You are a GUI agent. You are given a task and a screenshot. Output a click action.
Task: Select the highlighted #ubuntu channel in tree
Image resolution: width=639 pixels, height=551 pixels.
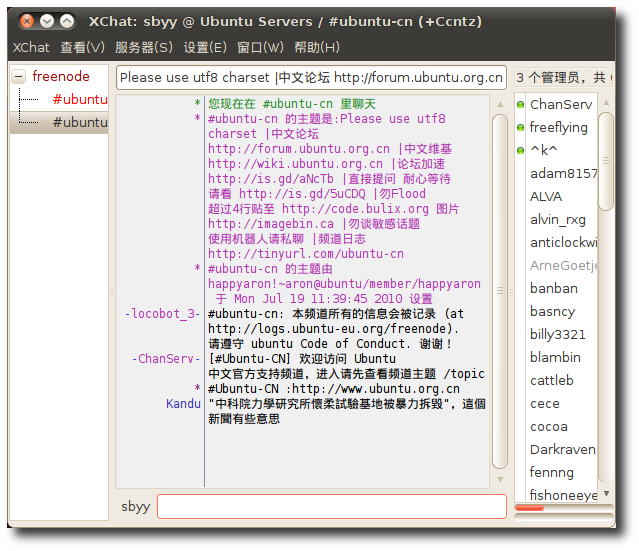tap(80, 122)
